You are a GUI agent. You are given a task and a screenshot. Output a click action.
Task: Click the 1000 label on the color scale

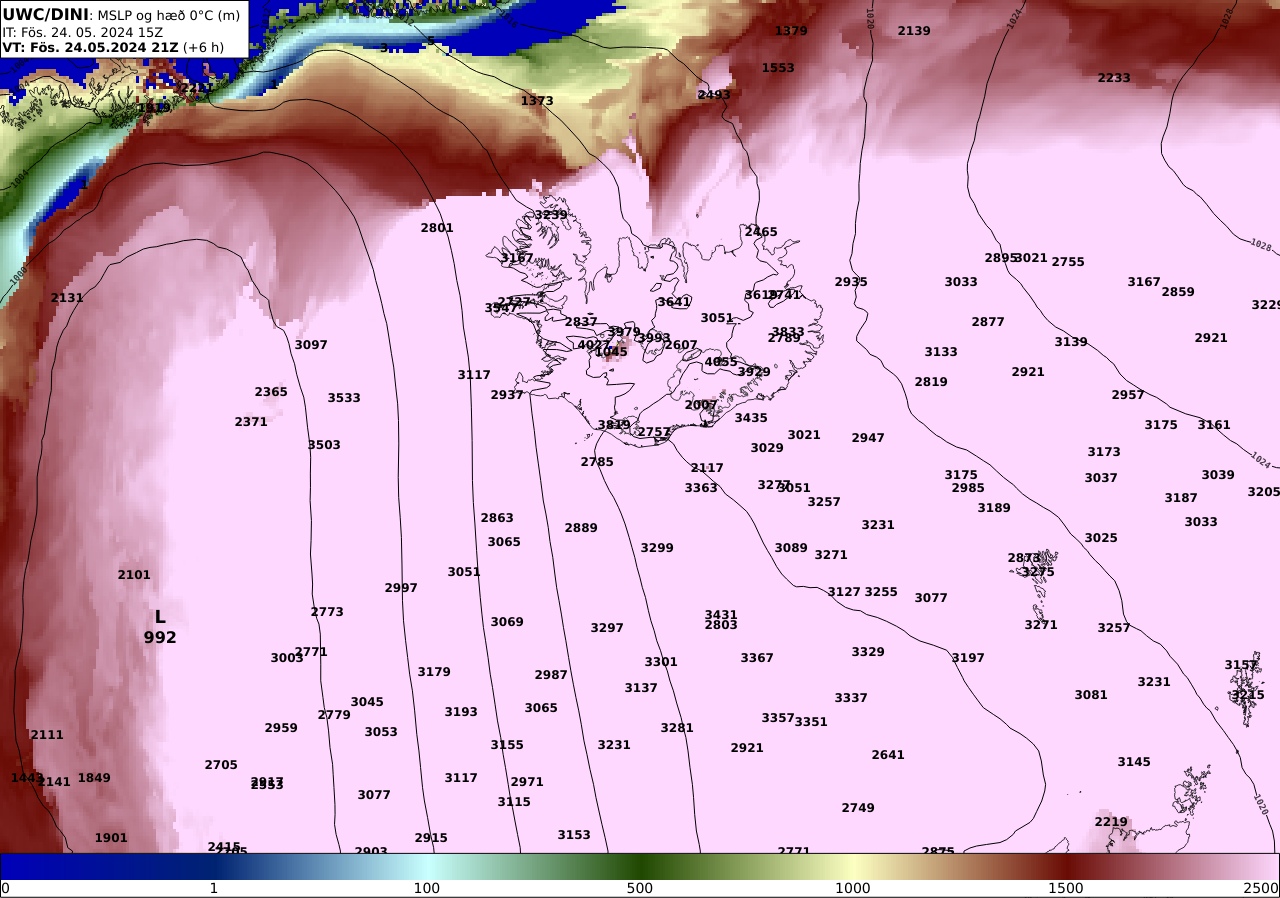(x=853, y=888)
